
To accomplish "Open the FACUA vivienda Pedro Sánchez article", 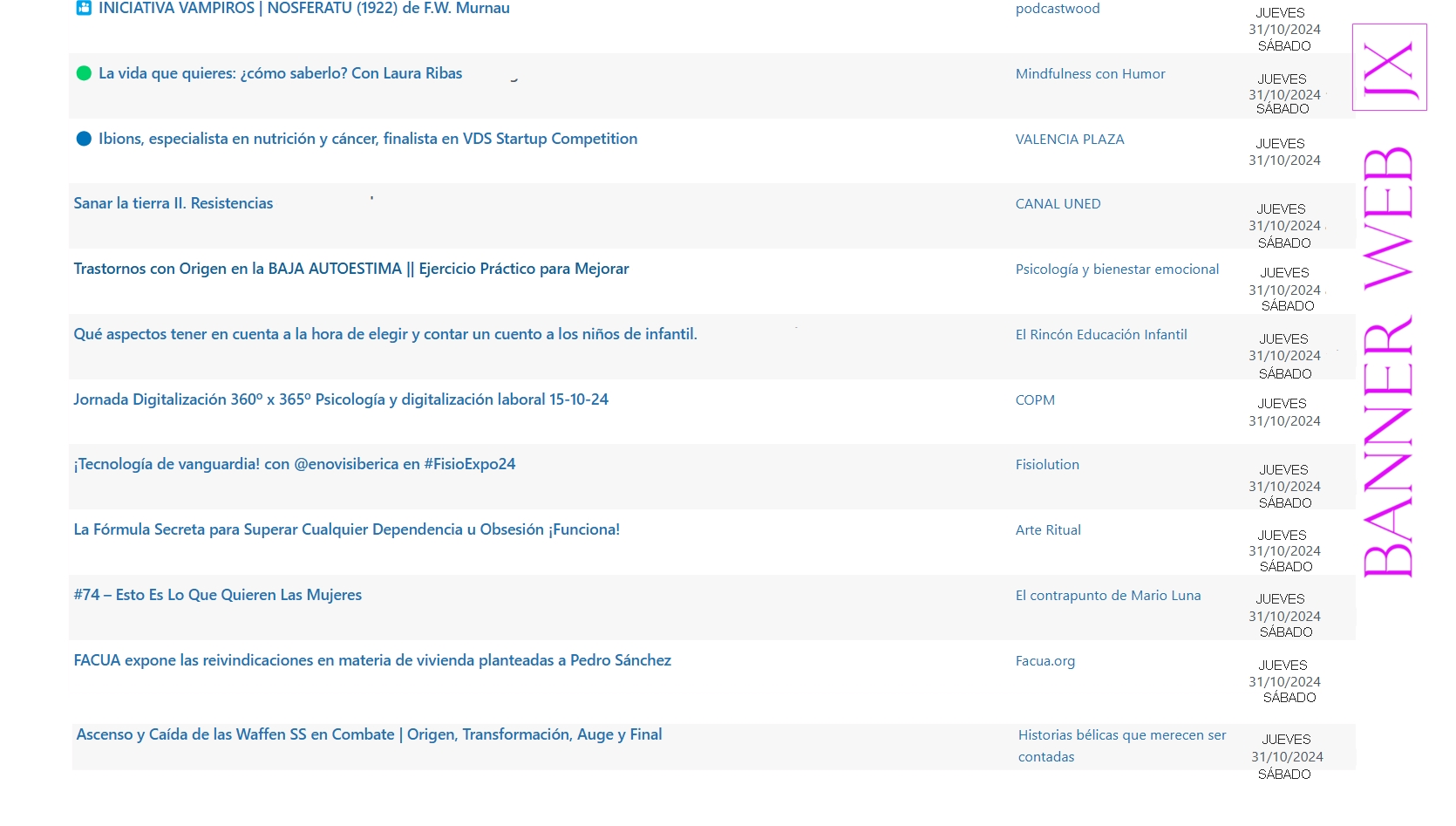I will pos(371,660).
